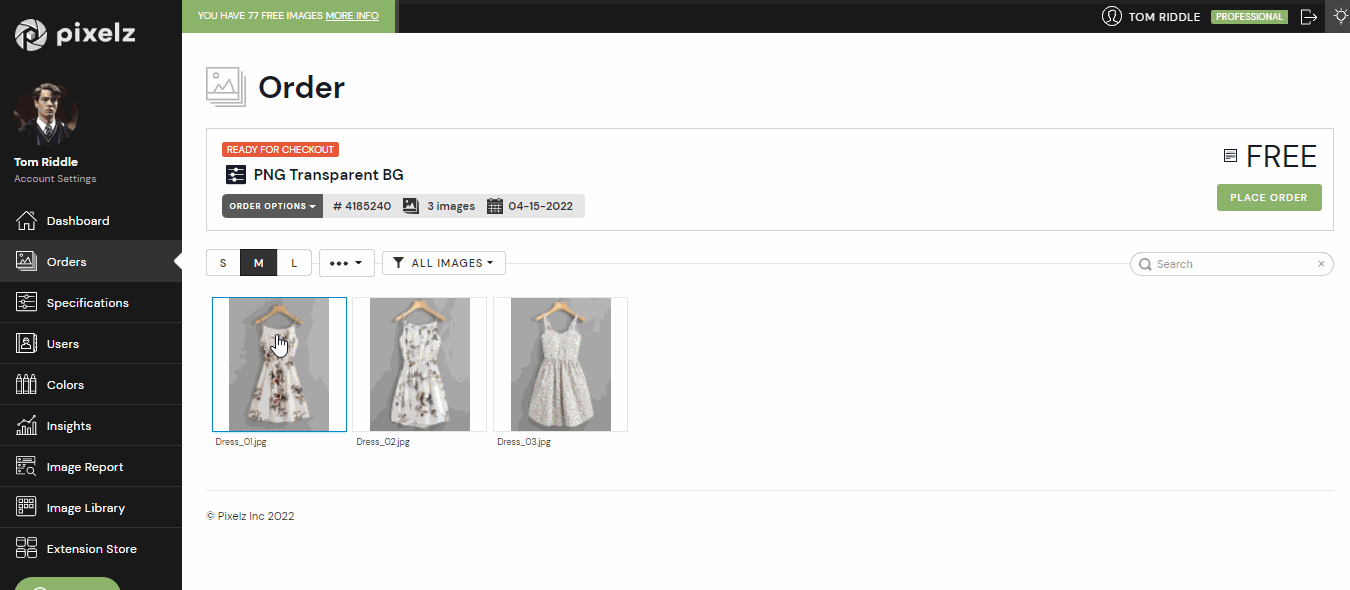Click the search magnifier icon
The height and width of the screenshot is (590, 1350).
(1145, 264)
